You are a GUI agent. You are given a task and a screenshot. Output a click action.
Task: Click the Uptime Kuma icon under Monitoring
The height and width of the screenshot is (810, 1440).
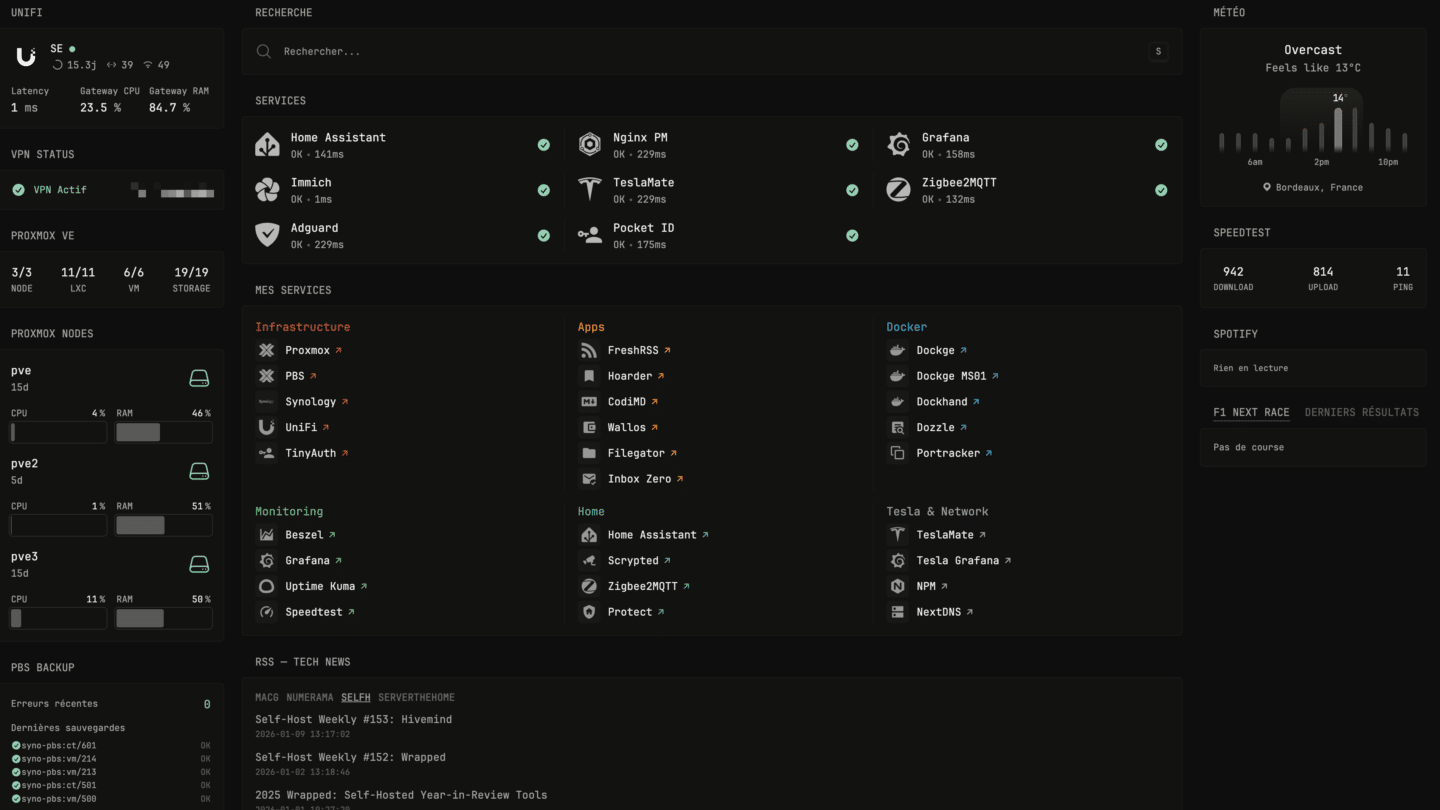(267, 586)
